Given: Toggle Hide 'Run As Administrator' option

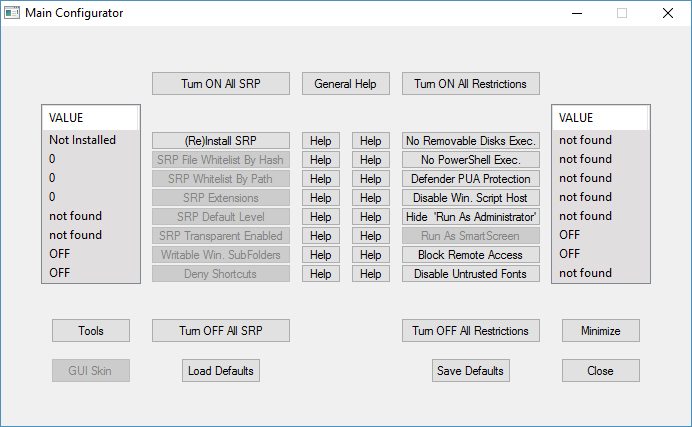Looking at the screenshot, I should click(471, 217).
